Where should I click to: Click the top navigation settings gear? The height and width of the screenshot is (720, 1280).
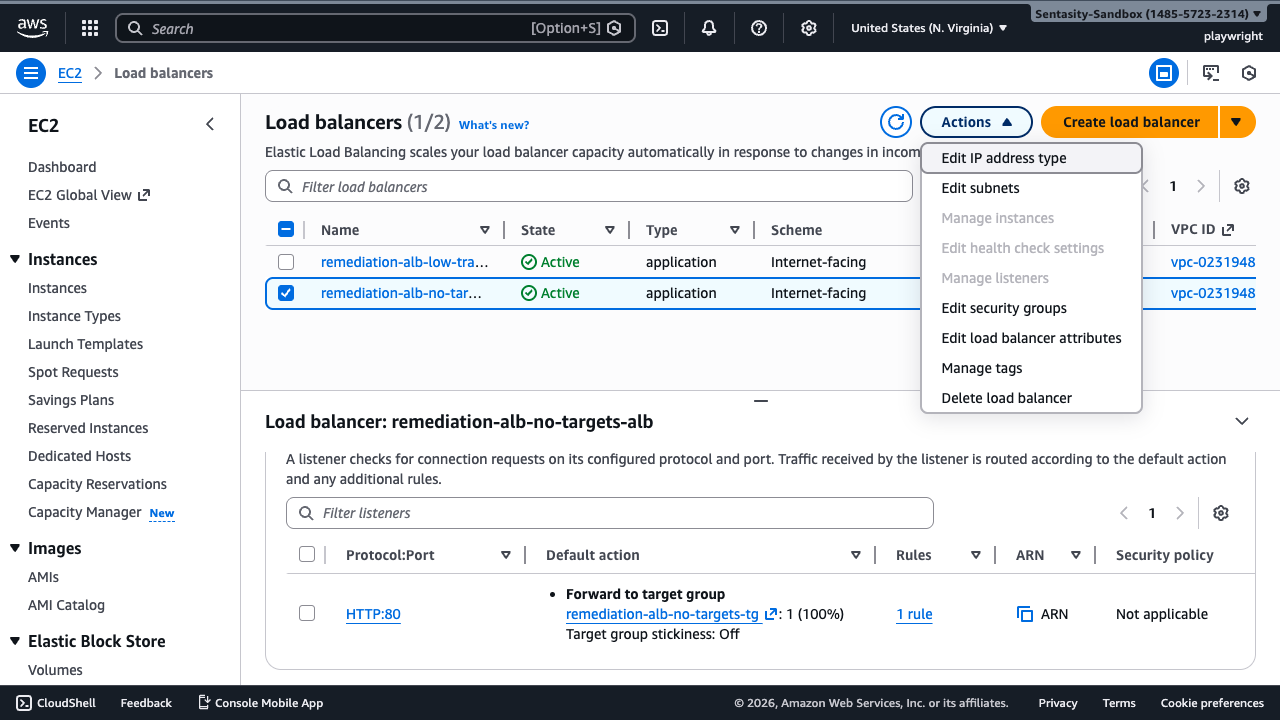pos(809,28)
